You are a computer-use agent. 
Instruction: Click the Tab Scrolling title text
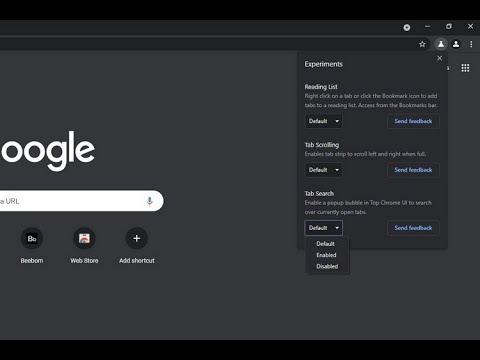(322, 145)
